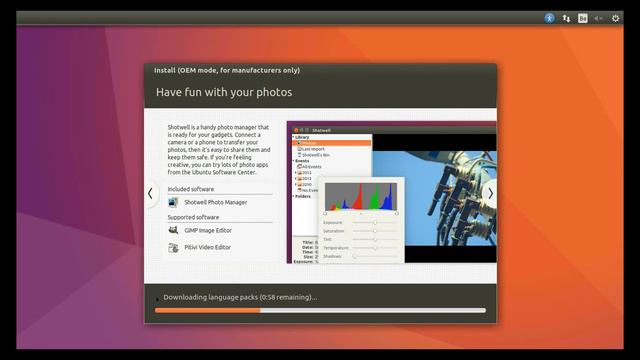Go to the previous slideshow page
Viewport: 640px width, 360px height.
[x=150, y=193]
